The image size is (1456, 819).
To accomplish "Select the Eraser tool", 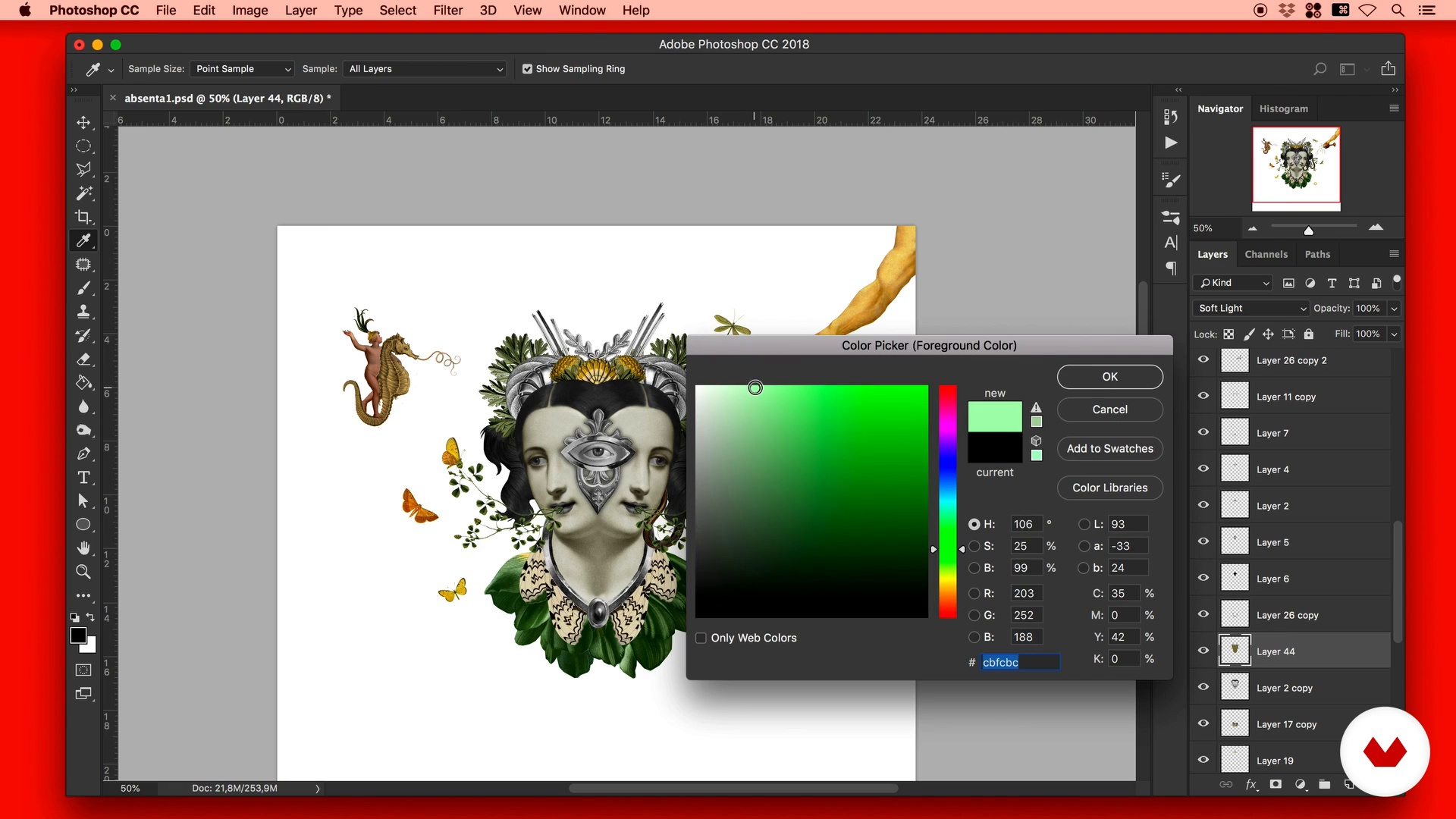I will 83,359.
